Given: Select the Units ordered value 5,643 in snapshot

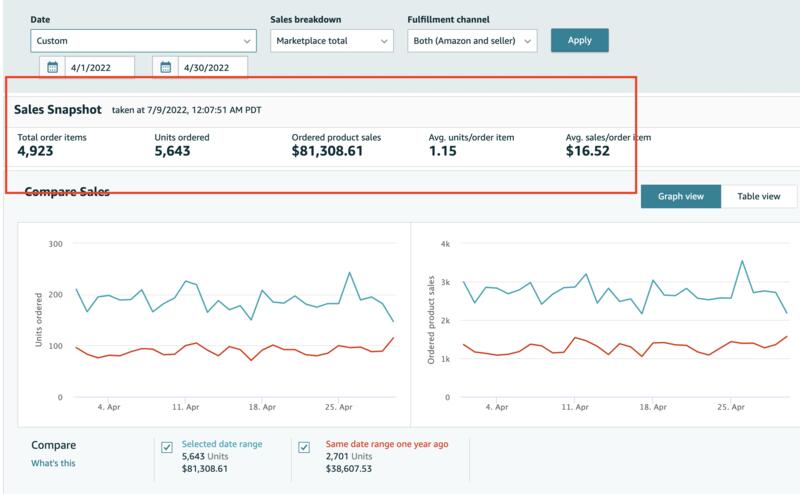Looking at the screenshot, I should pos(172,151).
